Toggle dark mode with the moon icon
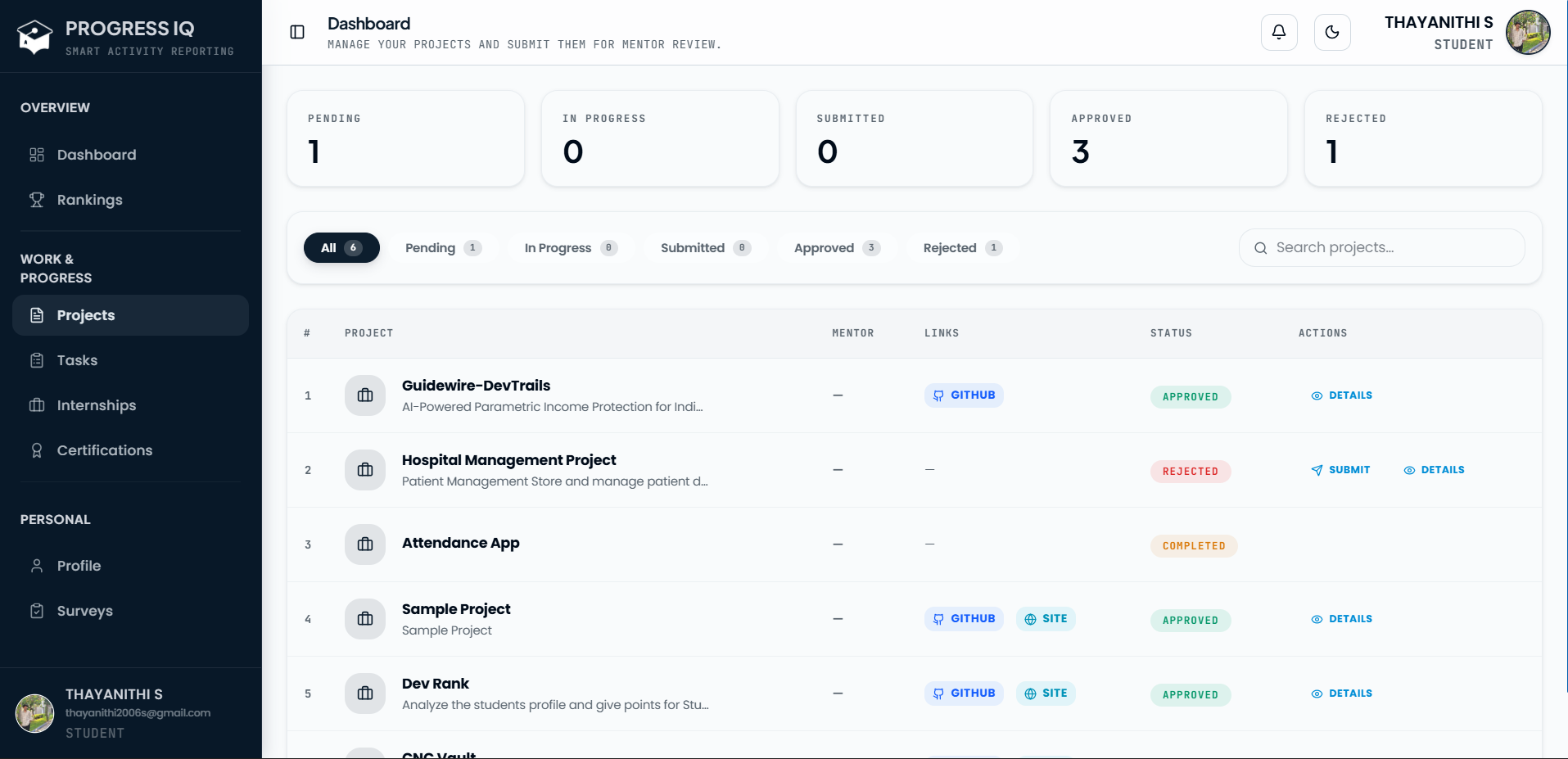 [1332, 32]
